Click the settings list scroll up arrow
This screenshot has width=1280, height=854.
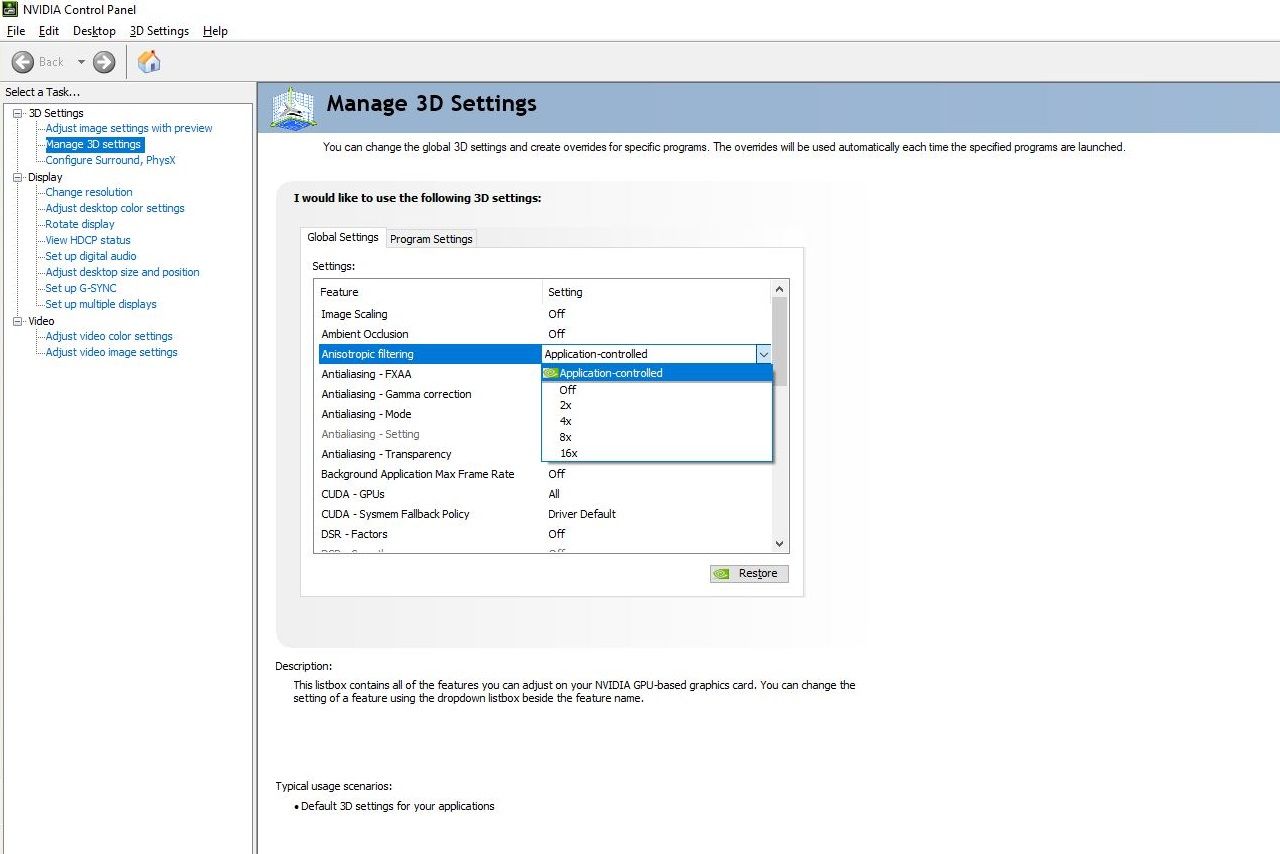pos(780,289)
